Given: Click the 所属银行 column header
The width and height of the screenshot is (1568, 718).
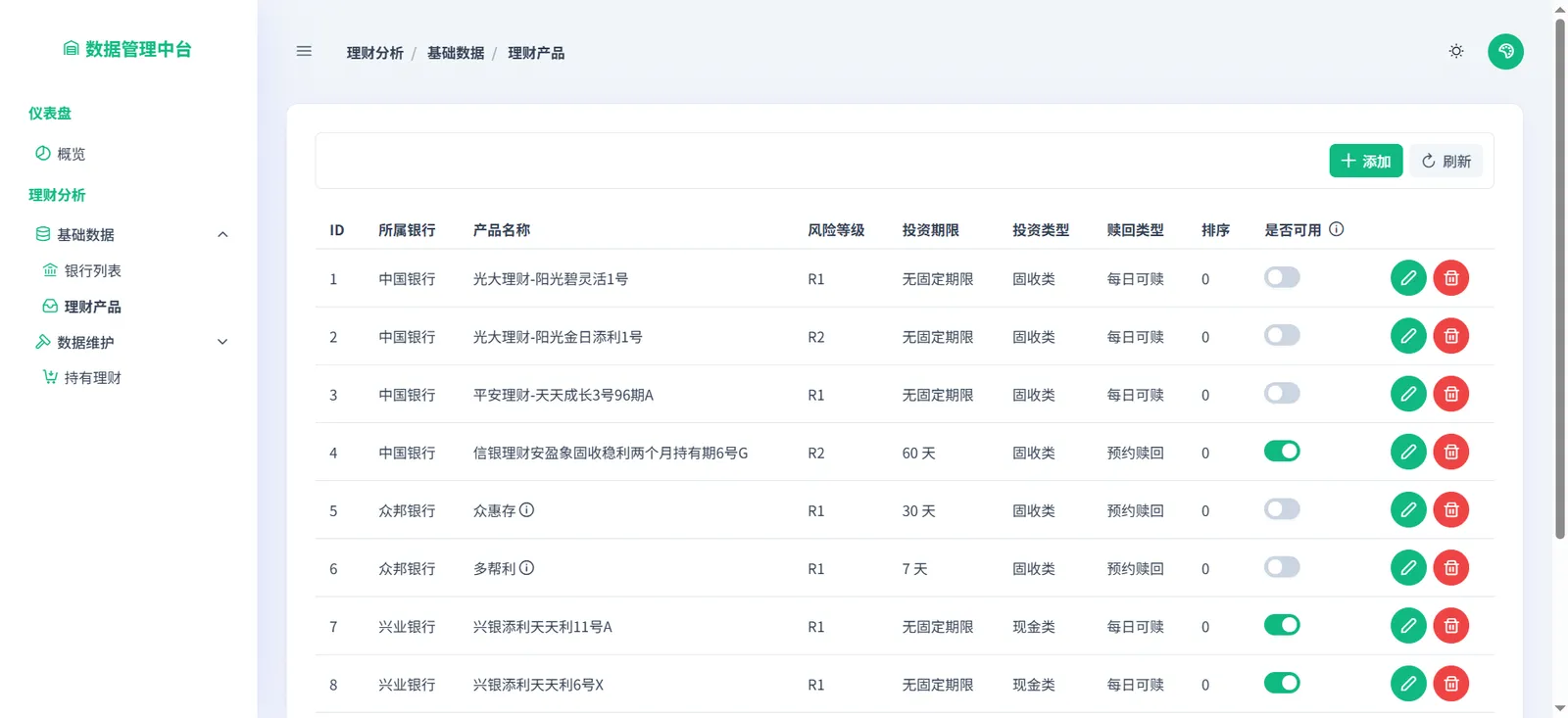Looking at the screenshot, I should 408,230.
